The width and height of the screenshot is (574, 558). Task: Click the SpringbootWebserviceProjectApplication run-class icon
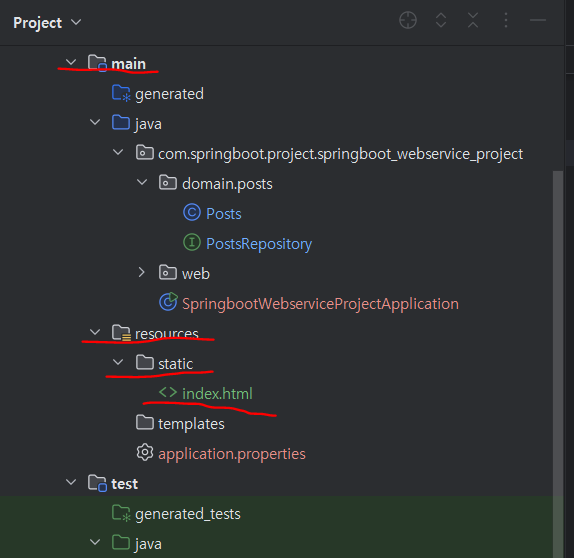point(168,302)
